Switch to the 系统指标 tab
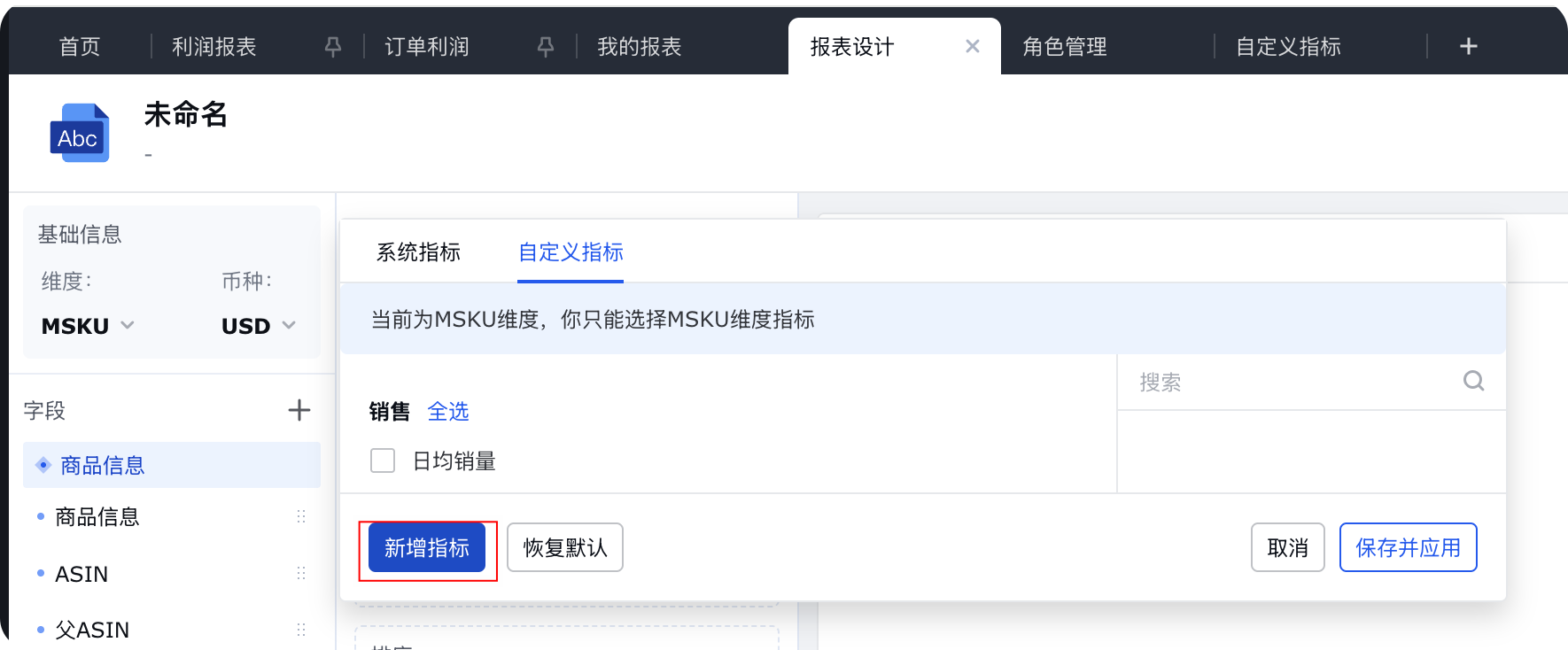 (418, 252)
